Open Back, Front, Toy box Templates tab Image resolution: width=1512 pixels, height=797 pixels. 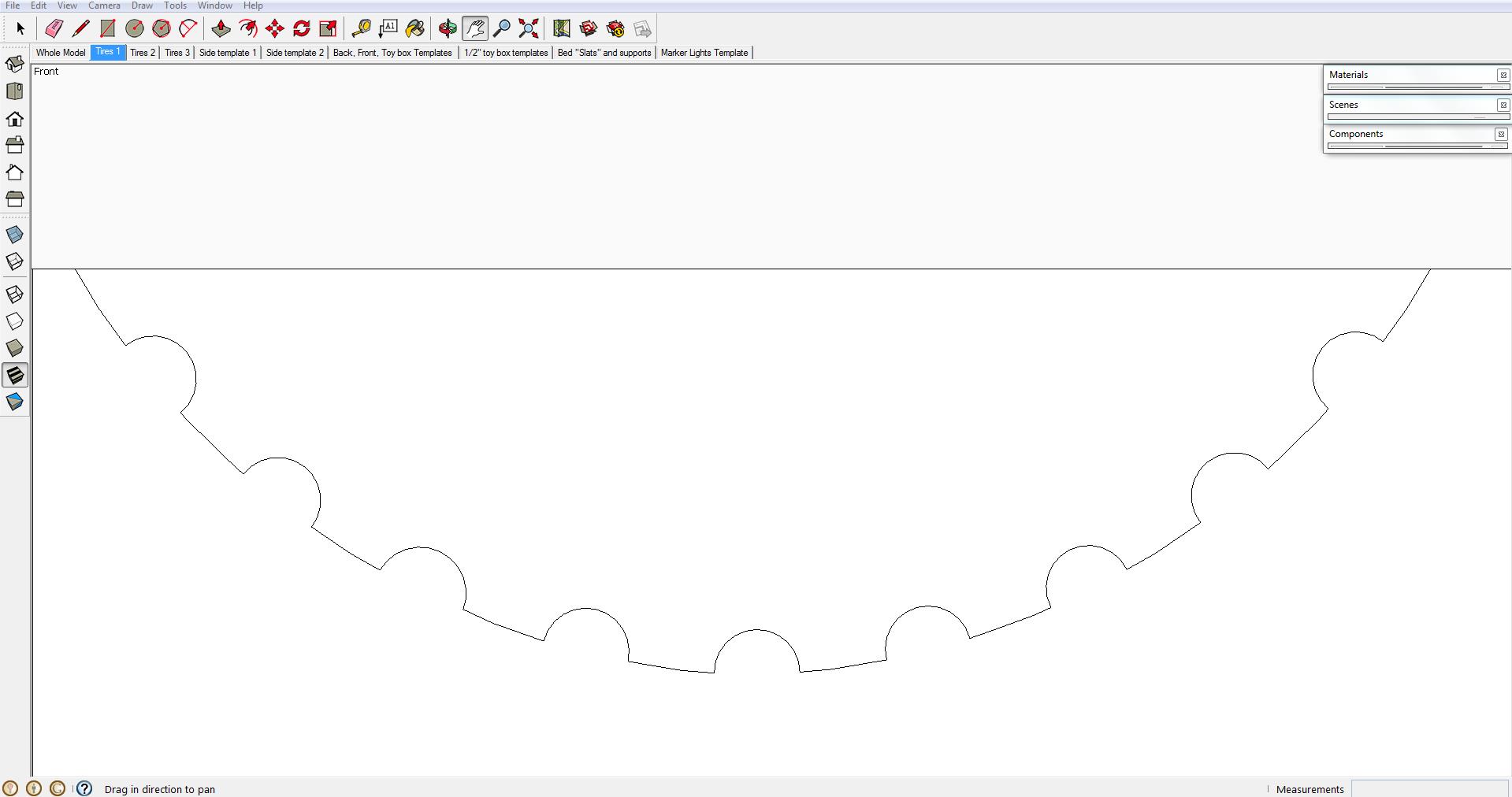pos(392,53)
